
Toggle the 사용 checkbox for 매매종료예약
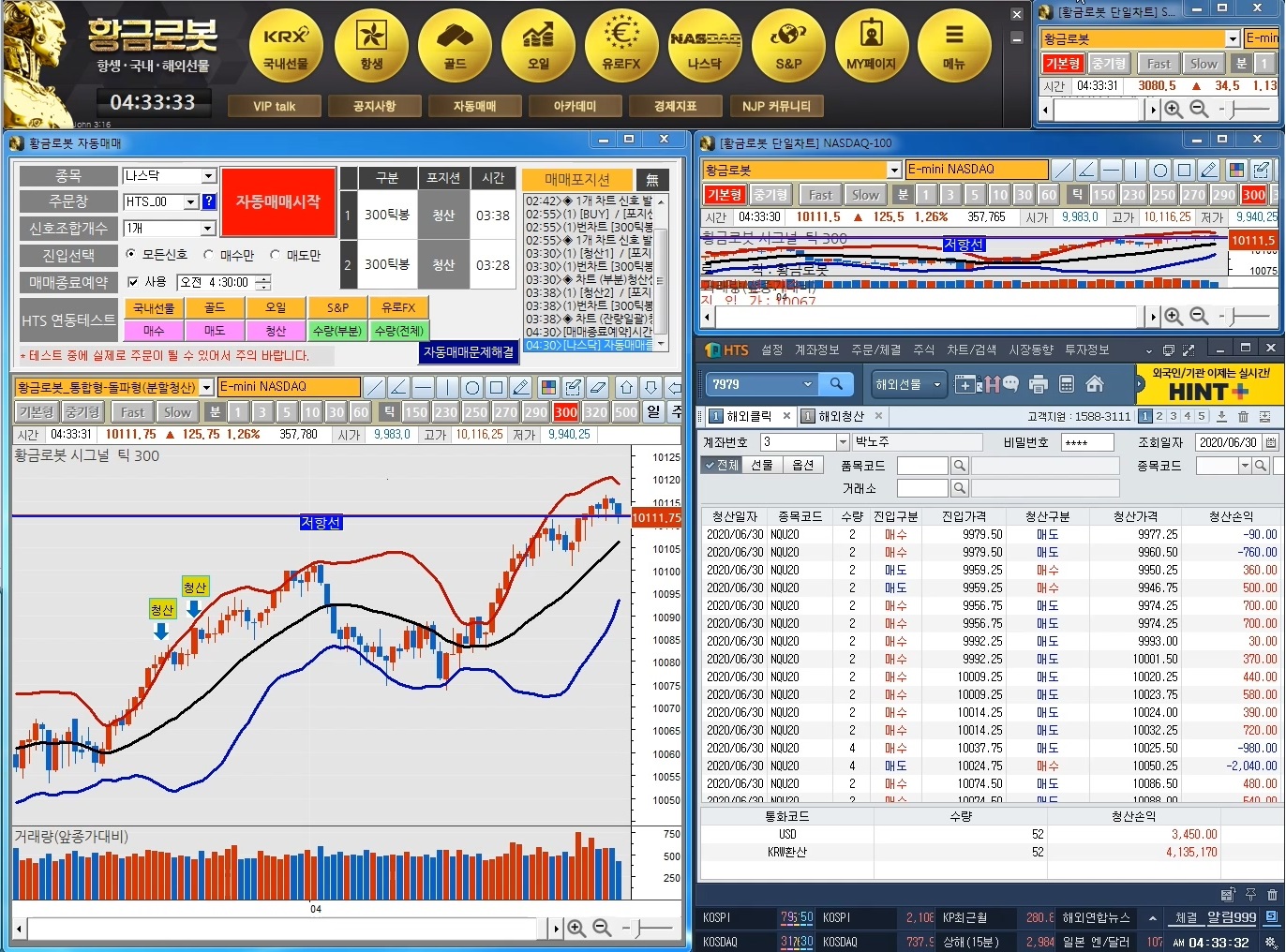[133, 281]
